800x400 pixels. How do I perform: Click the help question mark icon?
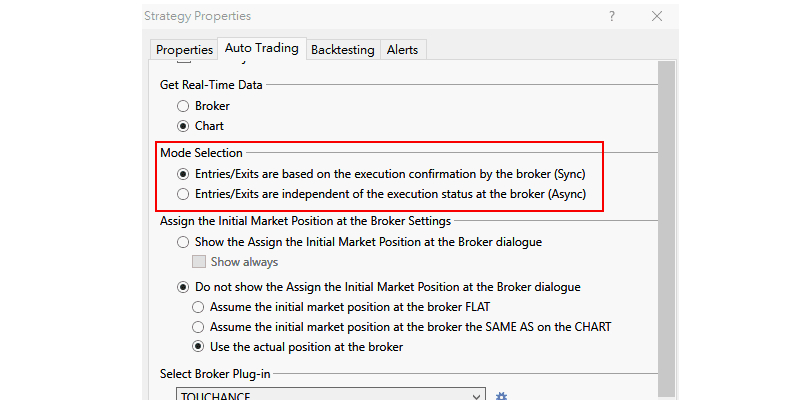pyautogui.click(x=612, y=16)
